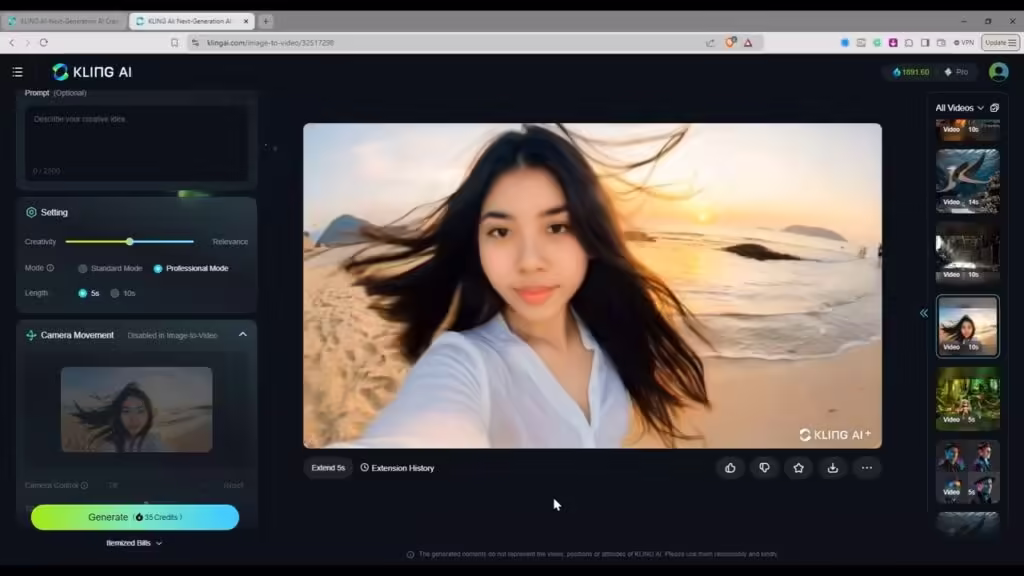Select the beach woman 10s video thumbnail
Screen dimensions: 1024x576
coord(967,326)
